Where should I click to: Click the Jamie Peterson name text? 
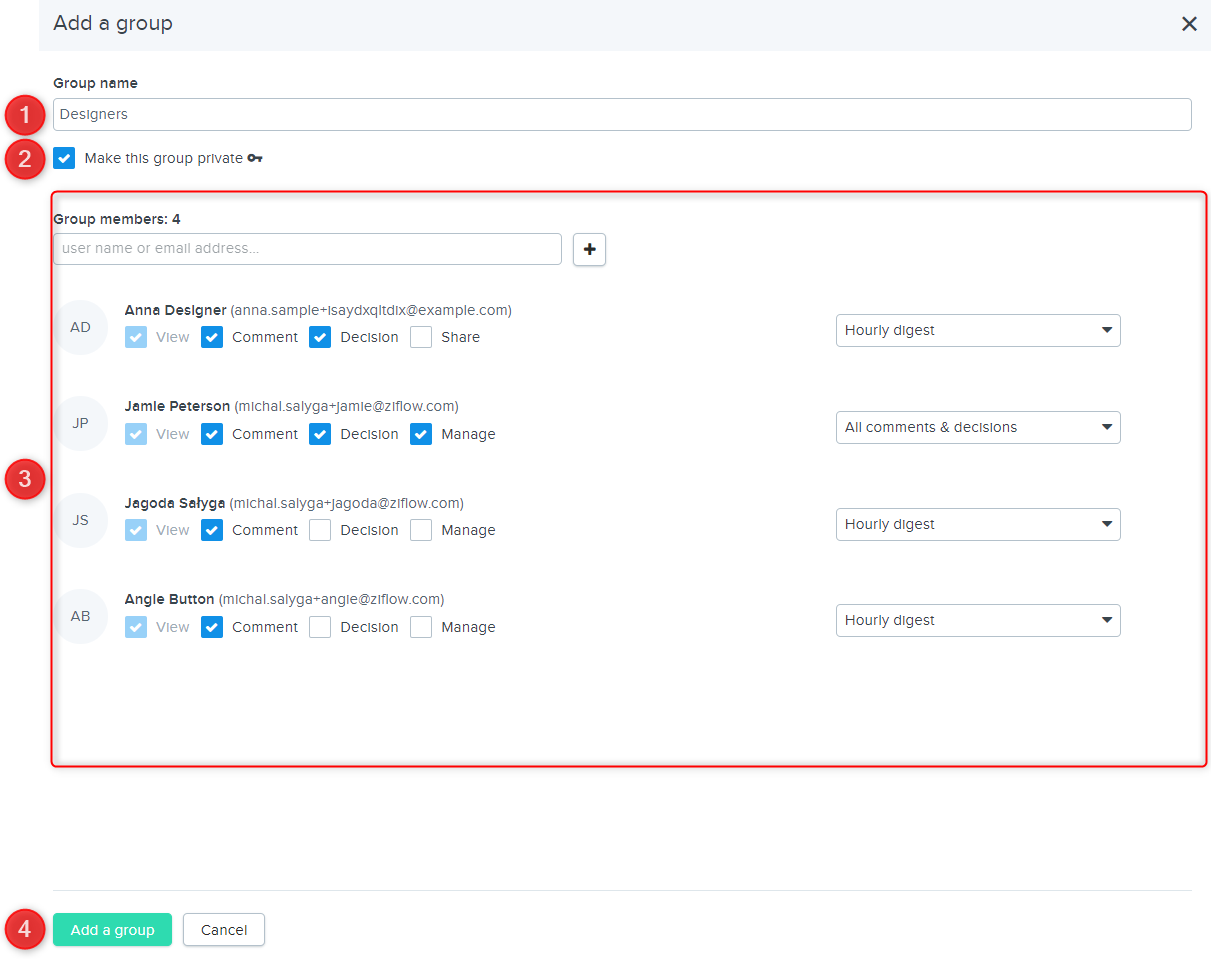pyautogui.click(x=177, y=406)
